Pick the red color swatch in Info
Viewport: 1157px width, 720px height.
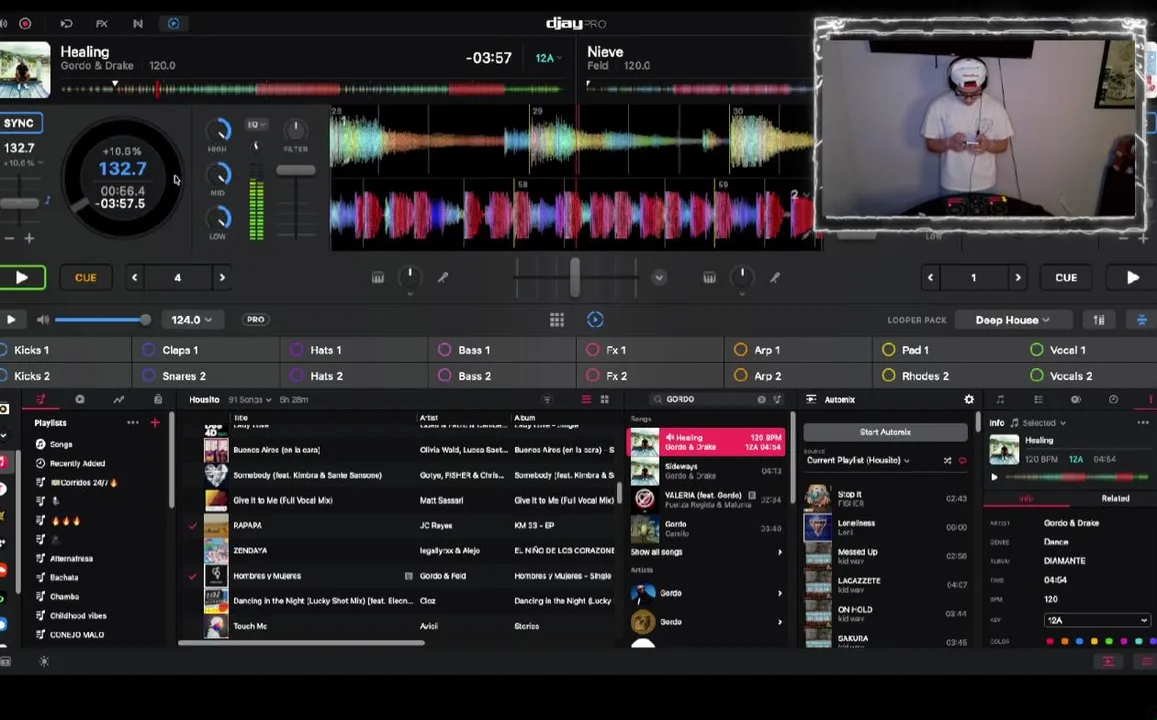(x=1049, y=641)
